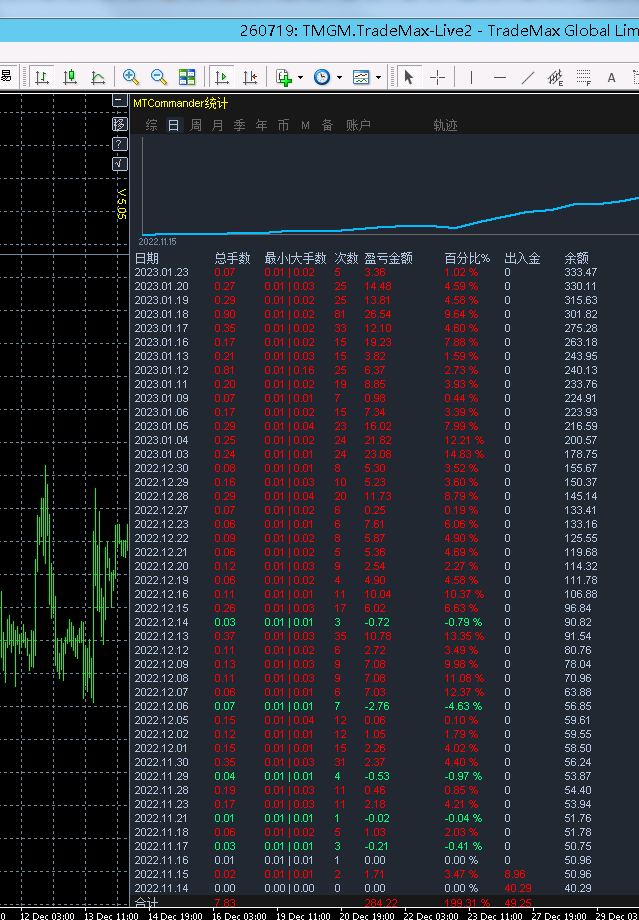Click the 移 move panel icon
The height and width of the screenshot is (920, 639).
click(120, 124)
